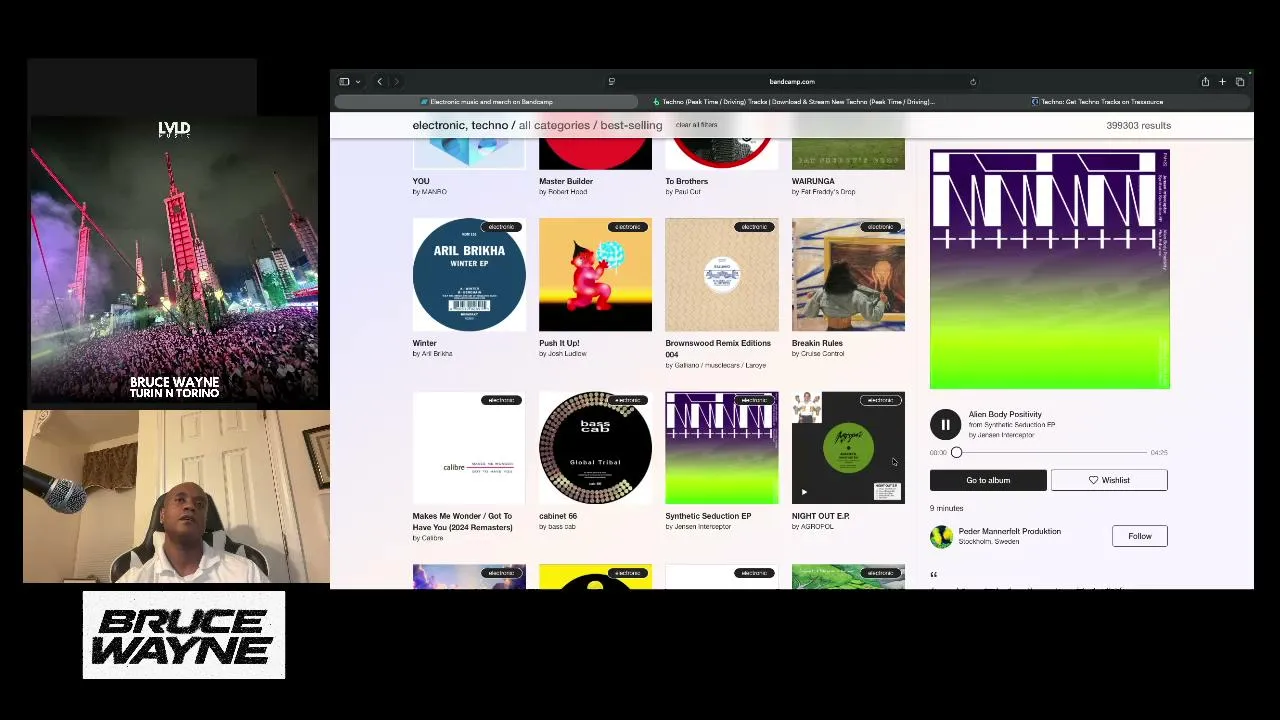Switch to the Techno Peak Time Driving tab
Screen dimensions: 1280x720
point(794,102)
